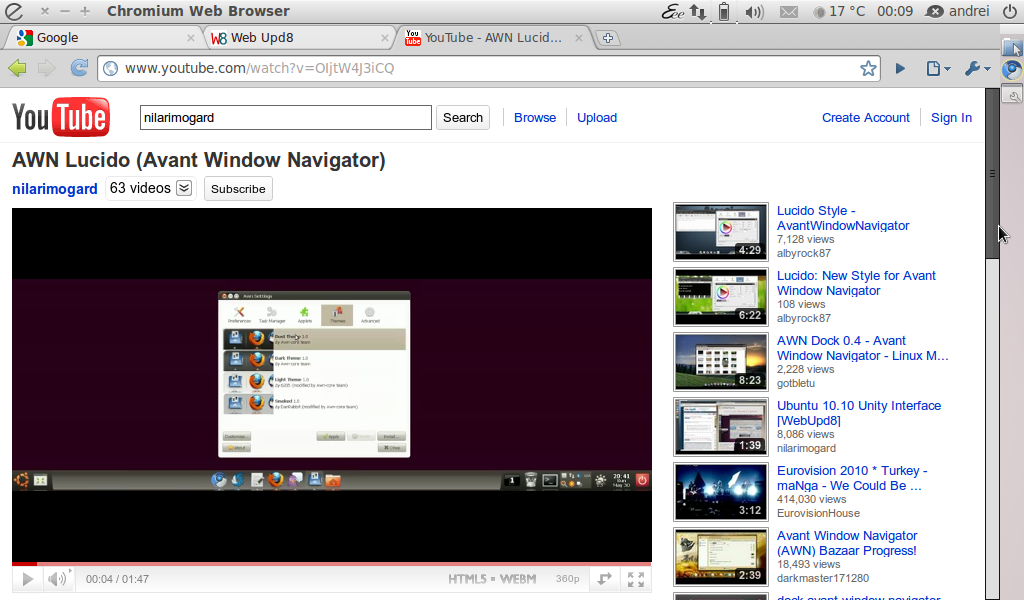Click the site info globe icon
This screenshot has height=600, width=1024.
[110, 68]
